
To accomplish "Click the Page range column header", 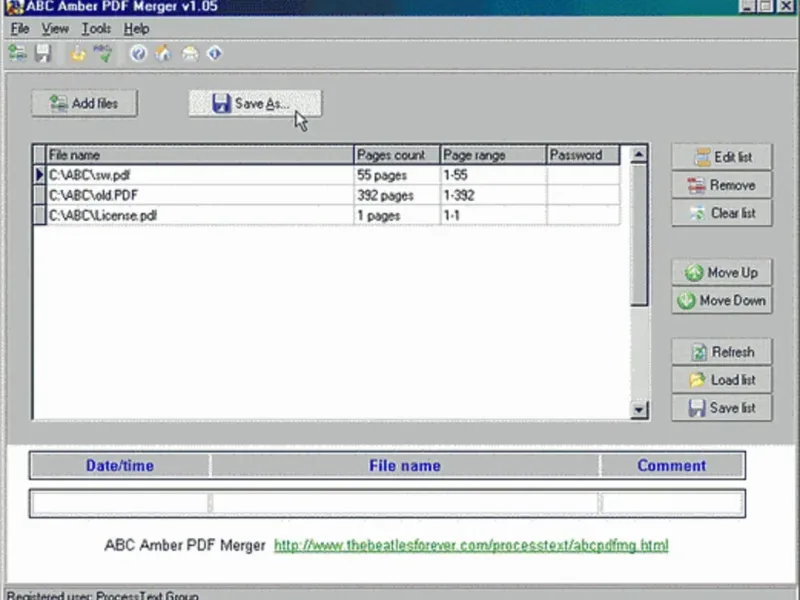I will [x=493, y=155].
